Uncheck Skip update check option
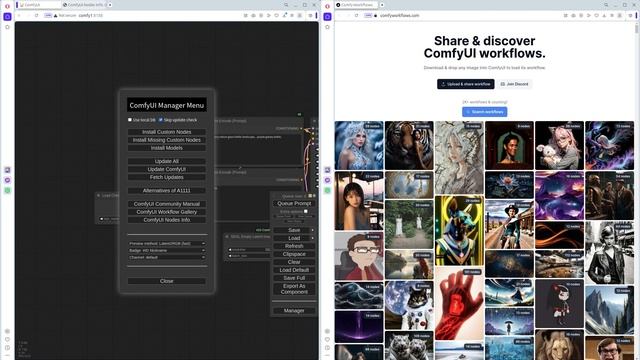 (160, 120)
